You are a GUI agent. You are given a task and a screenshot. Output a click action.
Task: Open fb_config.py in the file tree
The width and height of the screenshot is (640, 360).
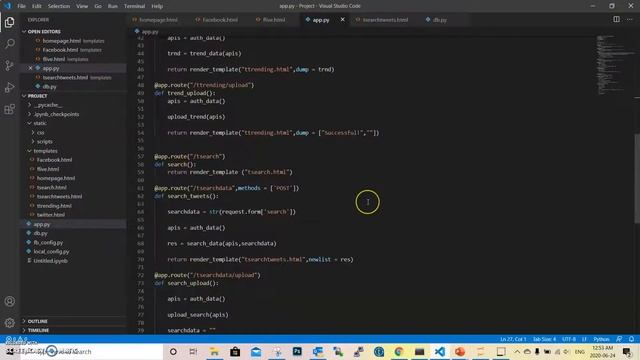[48, 242]
